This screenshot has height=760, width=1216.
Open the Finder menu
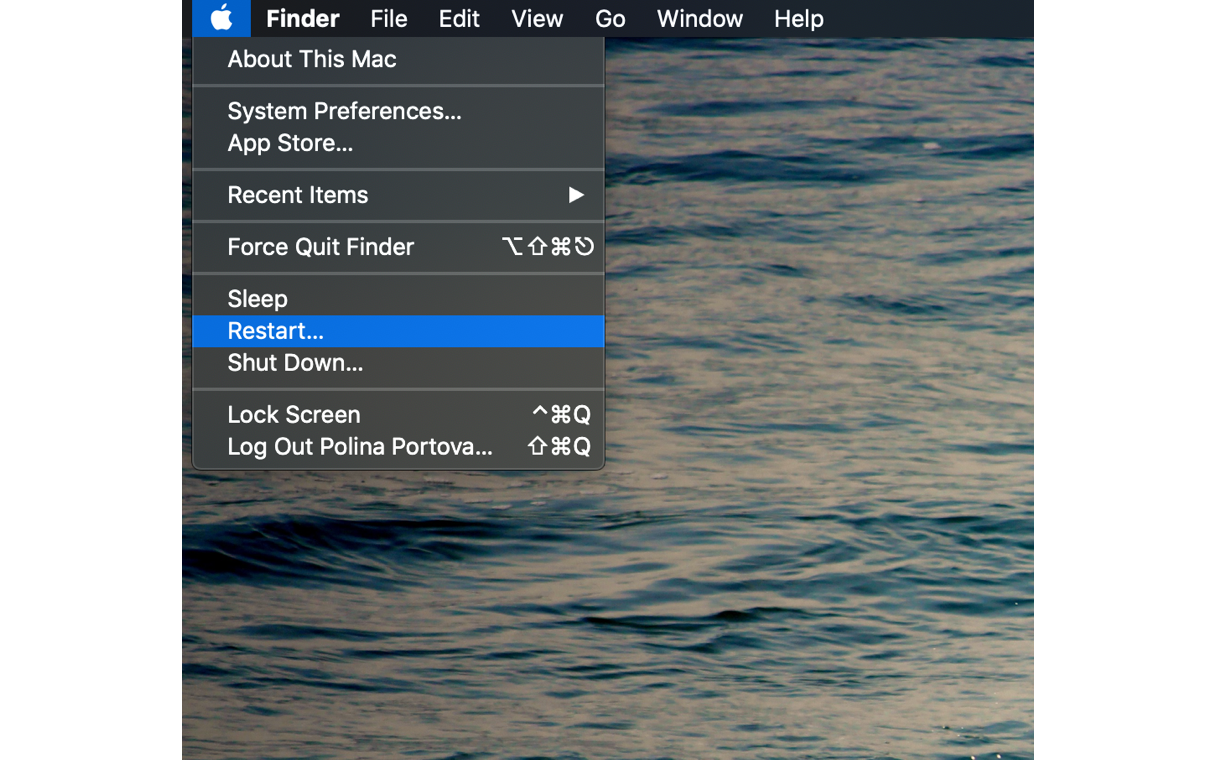click(303, 18)
